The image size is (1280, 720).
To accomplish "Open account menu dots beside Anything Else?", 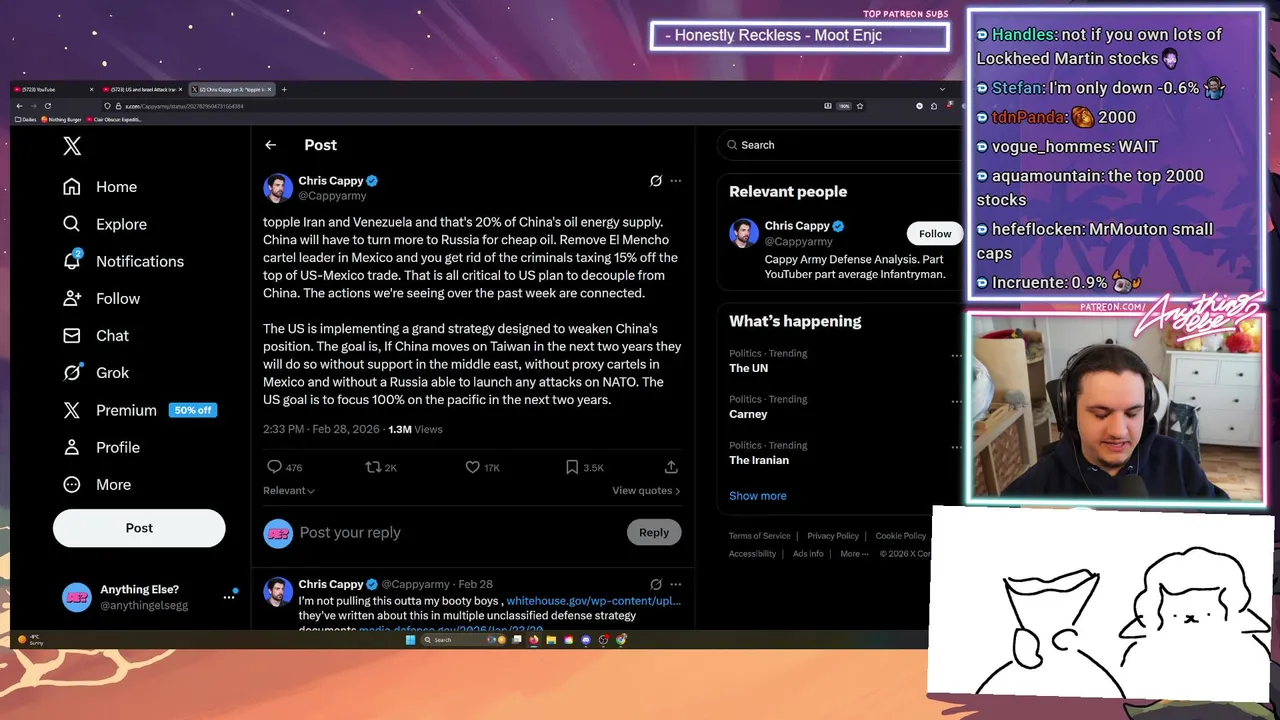I will [229, 597].
